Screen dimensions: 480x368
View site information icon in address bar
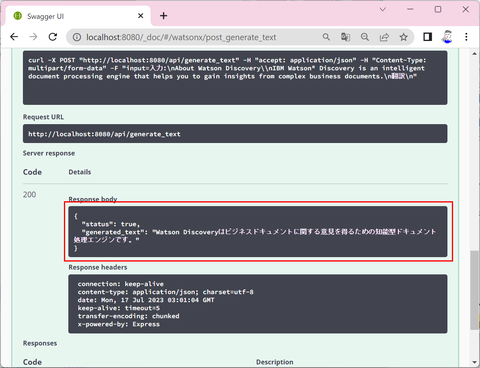[77, 37]
